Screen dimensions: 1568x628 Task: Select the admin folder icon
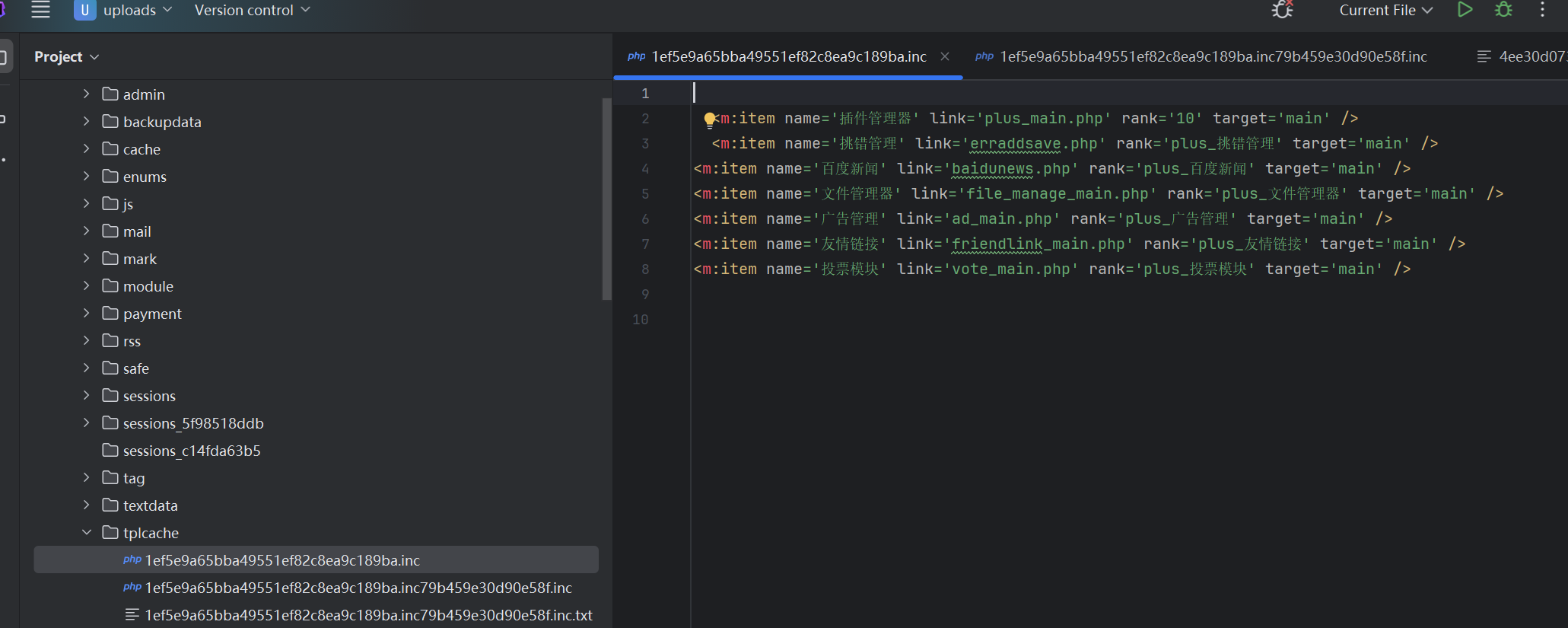click(x=110, y=94)
